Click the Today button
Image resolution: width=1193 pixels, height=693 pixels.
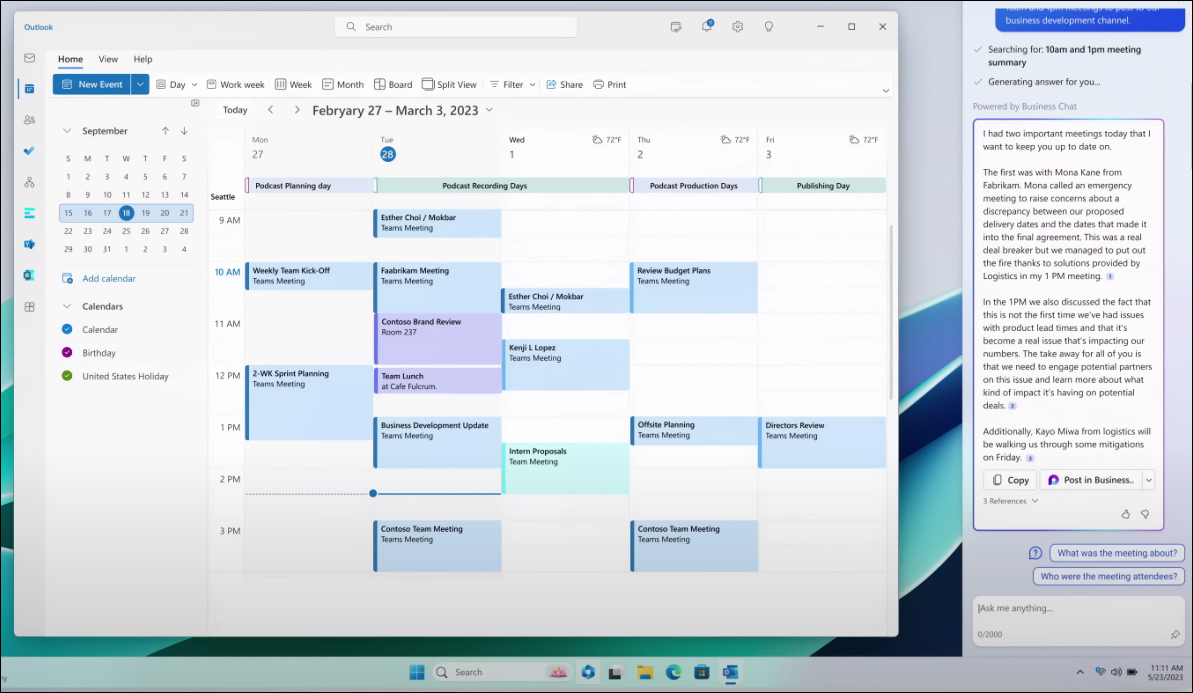click(235, 110)
